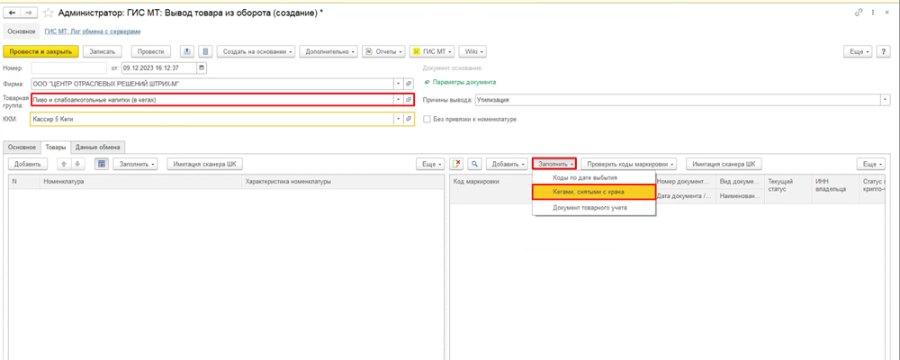Click the Характеристика номенклатуры column header
The width and height of the screenshot is (900, 360).
(x=343, y=182)
